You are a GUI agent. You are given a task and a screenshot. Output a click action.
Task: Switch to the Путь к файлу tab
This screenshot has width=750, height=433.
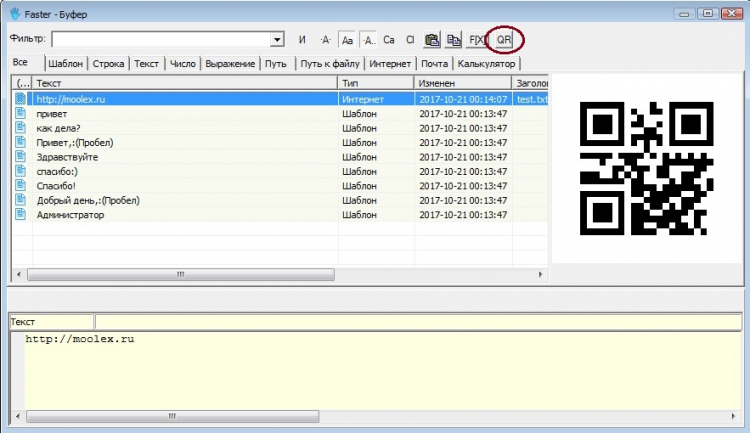330,64
